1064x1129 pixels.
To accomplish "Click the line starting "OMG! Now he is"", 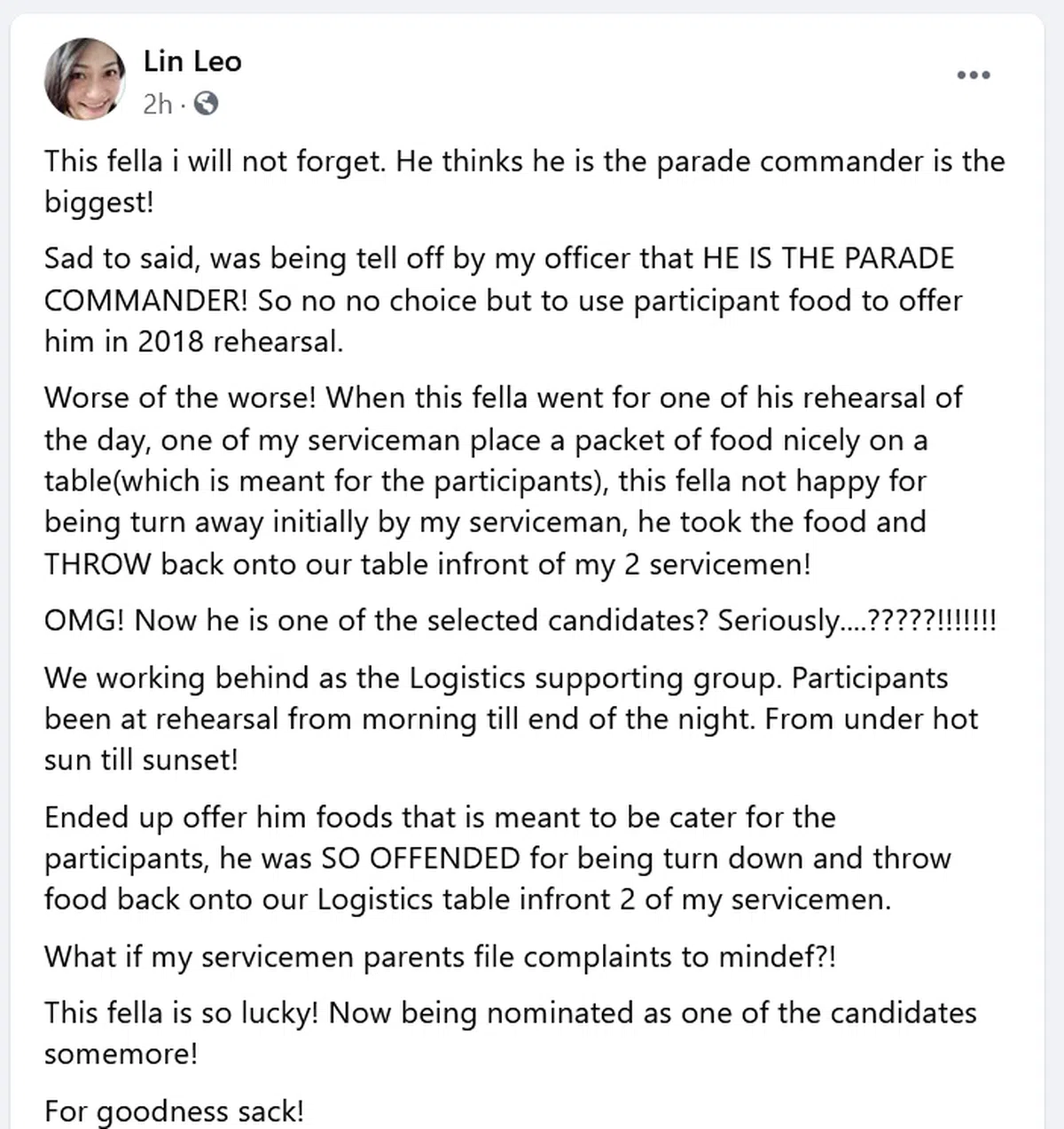I will (x=520, y=621).
